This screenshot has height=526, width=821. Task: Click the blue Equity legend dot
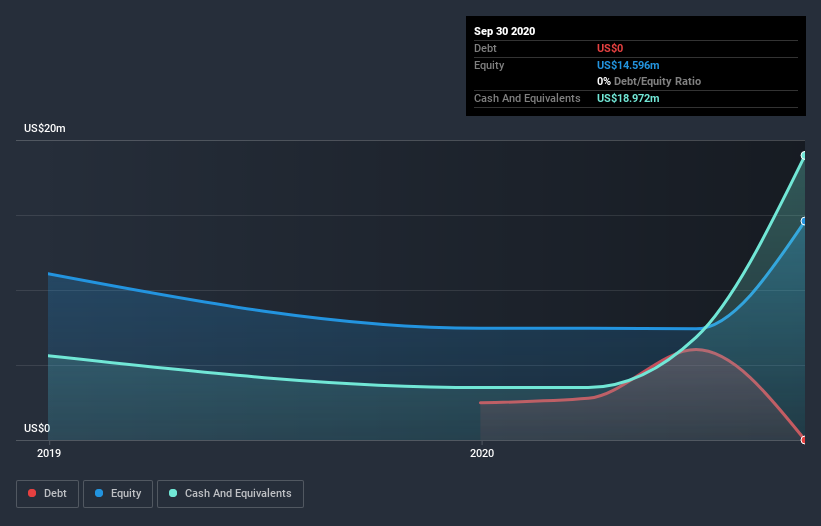coord(99,493)
